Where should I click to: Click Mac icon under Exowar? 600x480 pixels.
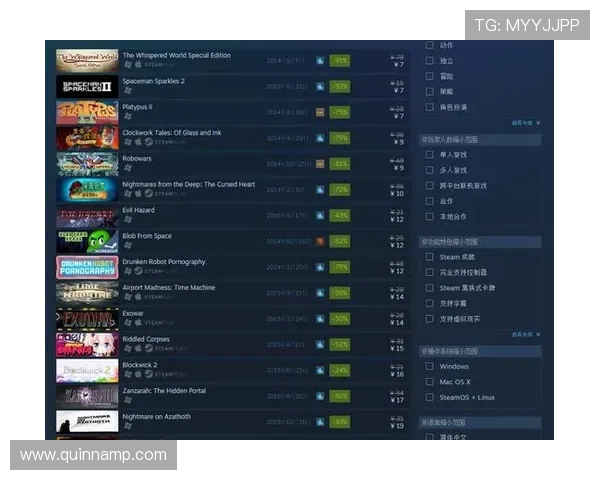138,323
